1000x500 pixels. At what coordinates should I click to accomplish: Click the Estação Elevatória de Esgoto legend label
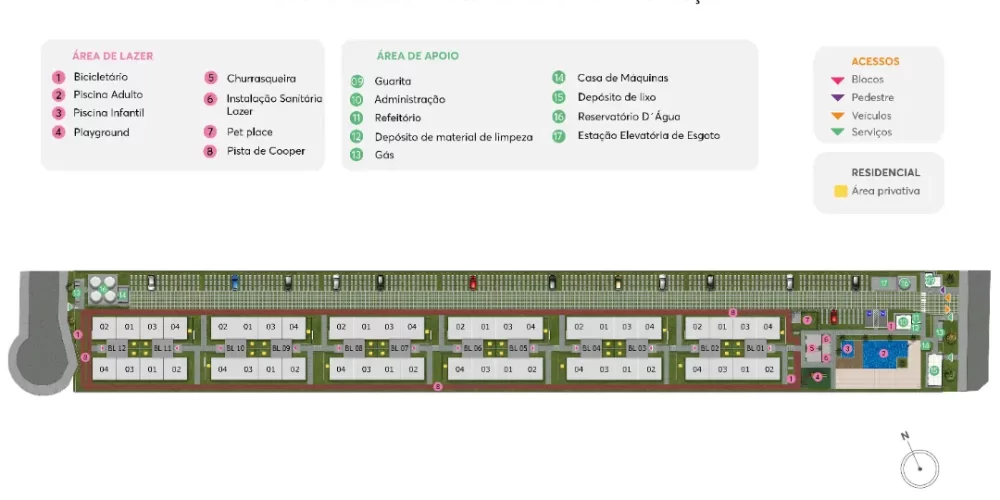pyautogui.click(x=648, y=135)
